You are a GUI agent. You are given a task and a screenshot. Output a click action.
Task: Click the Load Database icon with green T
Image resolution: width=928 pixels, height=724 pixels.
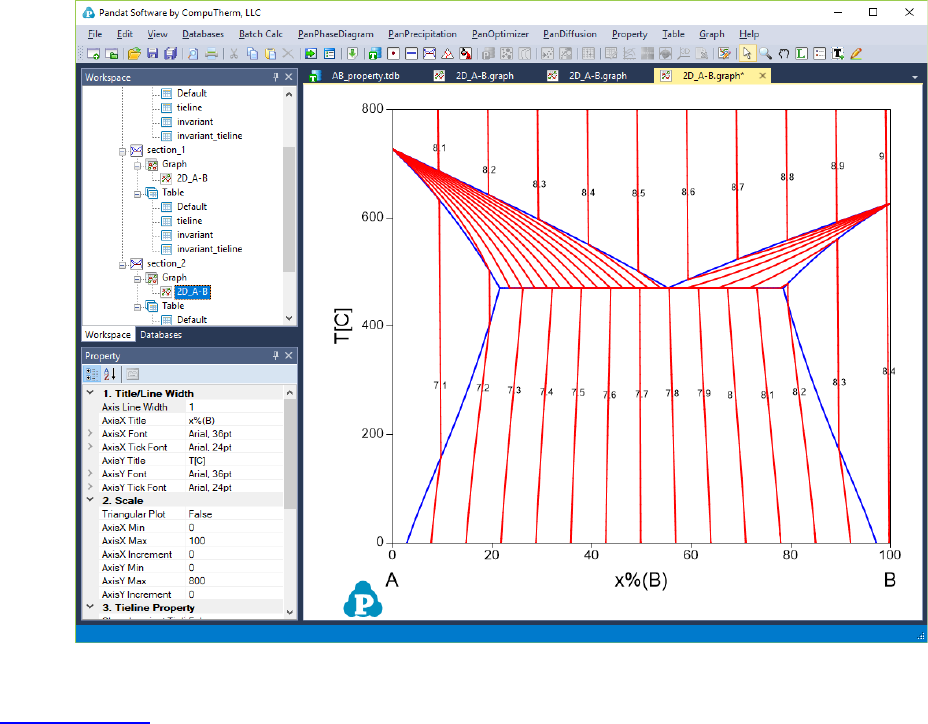[375, 54]
